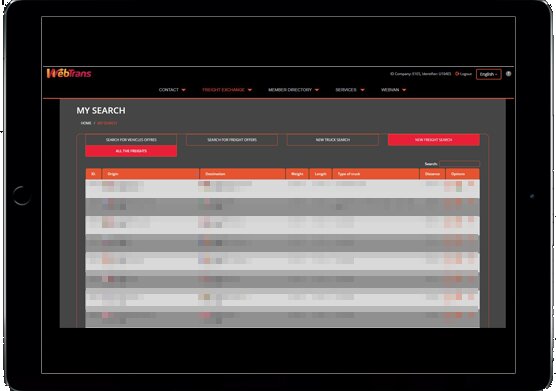
Task: Click the help icon beside English
Action: click(x=508, y=74)
